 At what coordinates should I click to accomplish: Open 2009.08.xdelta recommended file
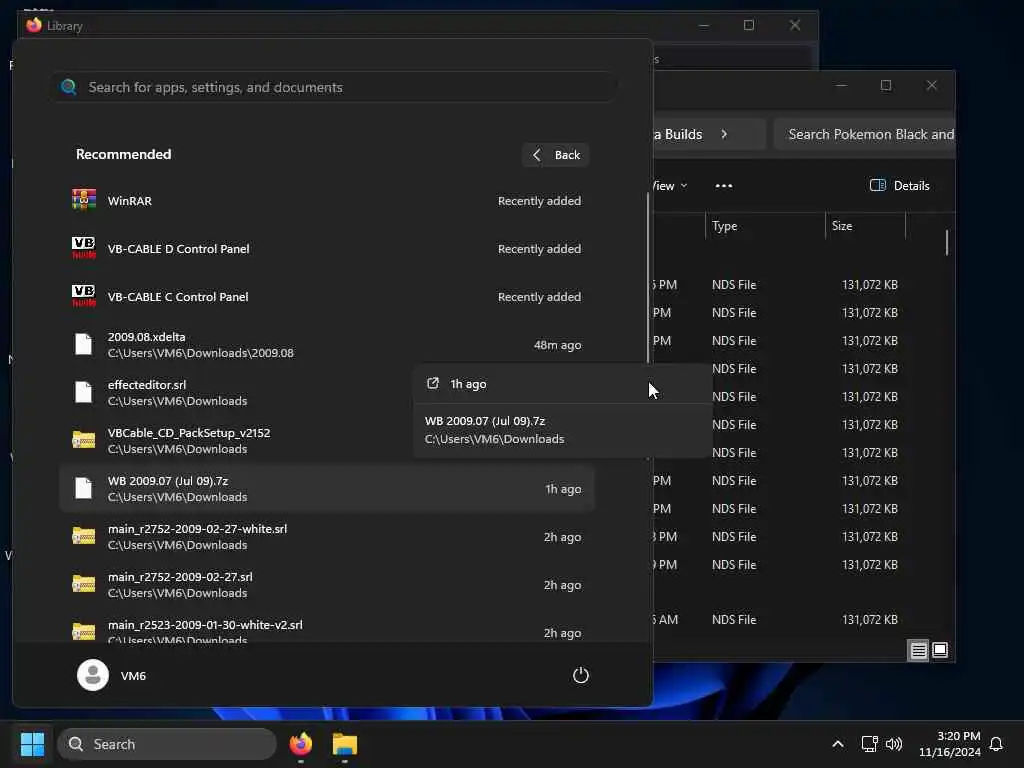327,345
